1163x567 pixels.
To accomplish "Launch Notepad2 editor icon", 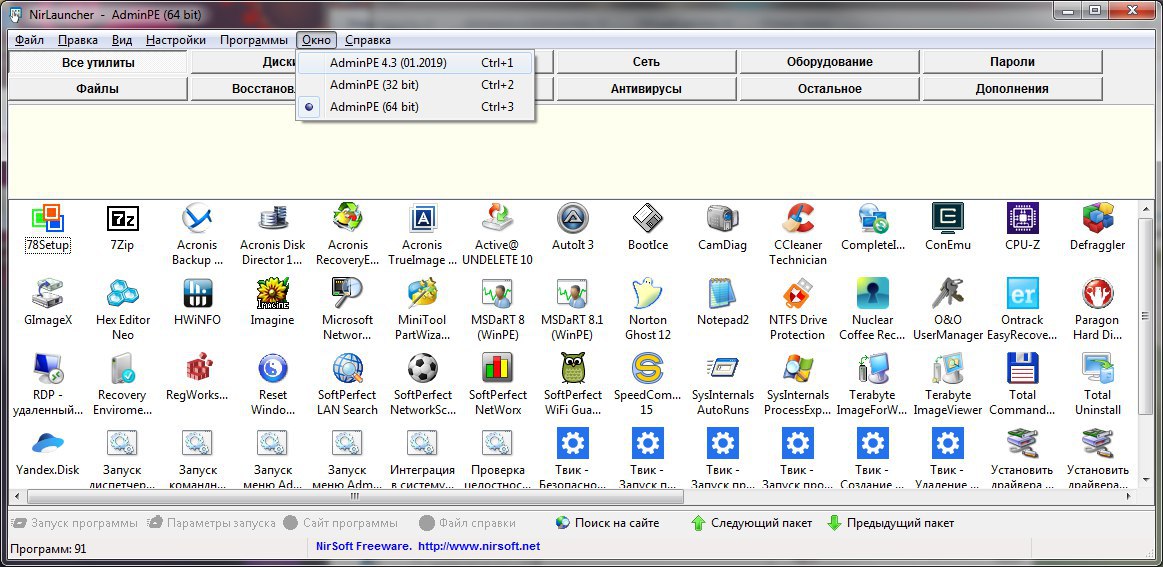I will pos(722,294).
